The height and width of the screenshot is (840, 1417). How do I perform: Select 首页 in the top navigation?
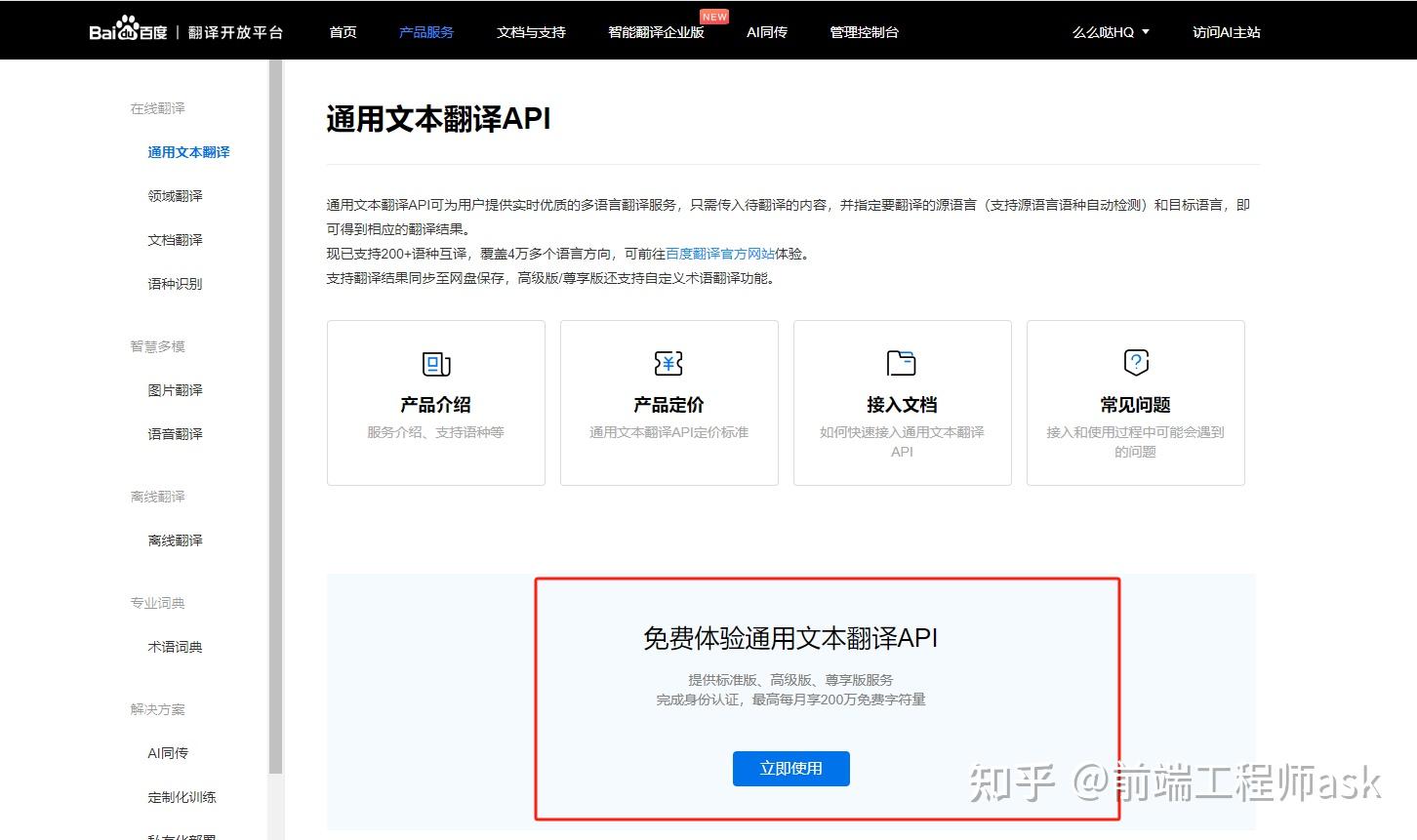tap(343, 31)
